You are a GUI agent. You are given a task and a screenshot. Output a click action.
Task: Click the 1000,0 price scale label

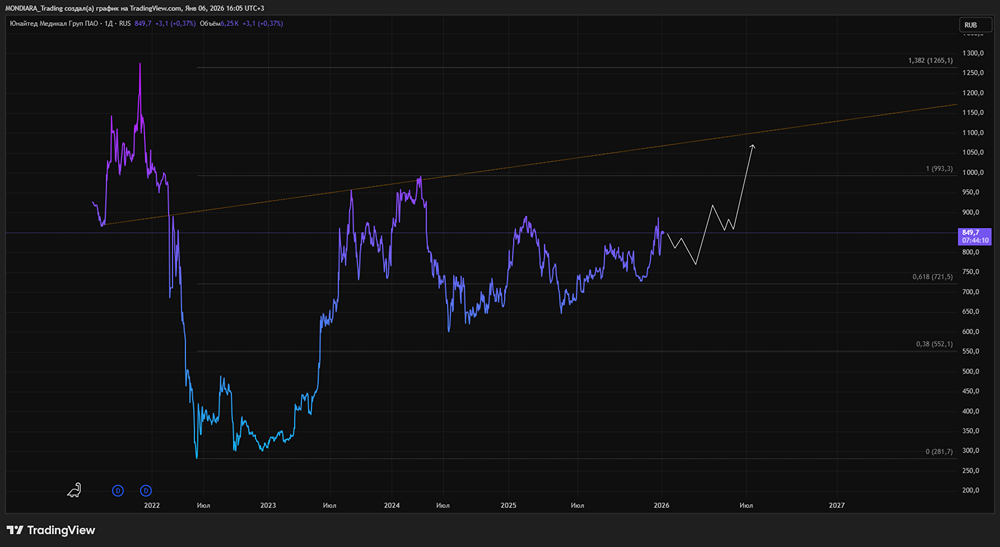click(973, 173)
